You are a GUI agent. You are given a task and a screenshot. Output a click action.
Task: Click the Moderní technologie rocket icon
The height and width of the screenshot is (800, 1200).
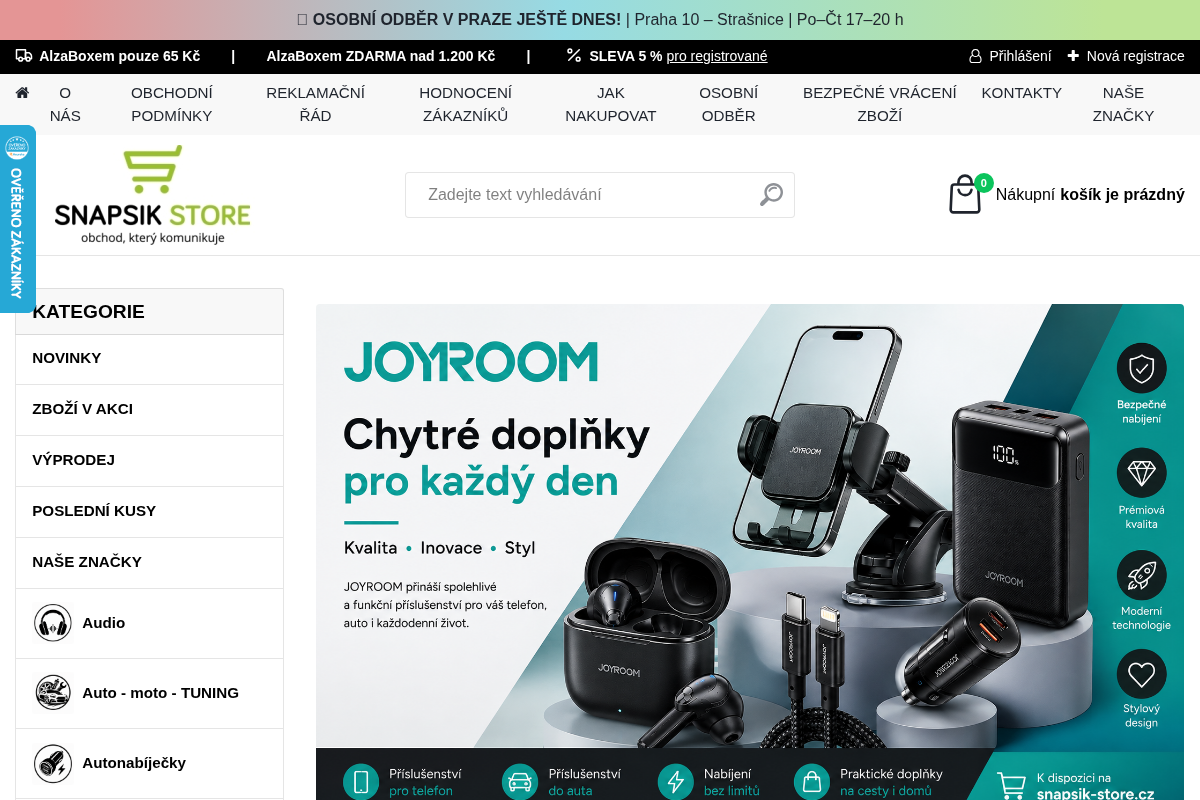click(x=1141, y=575)
